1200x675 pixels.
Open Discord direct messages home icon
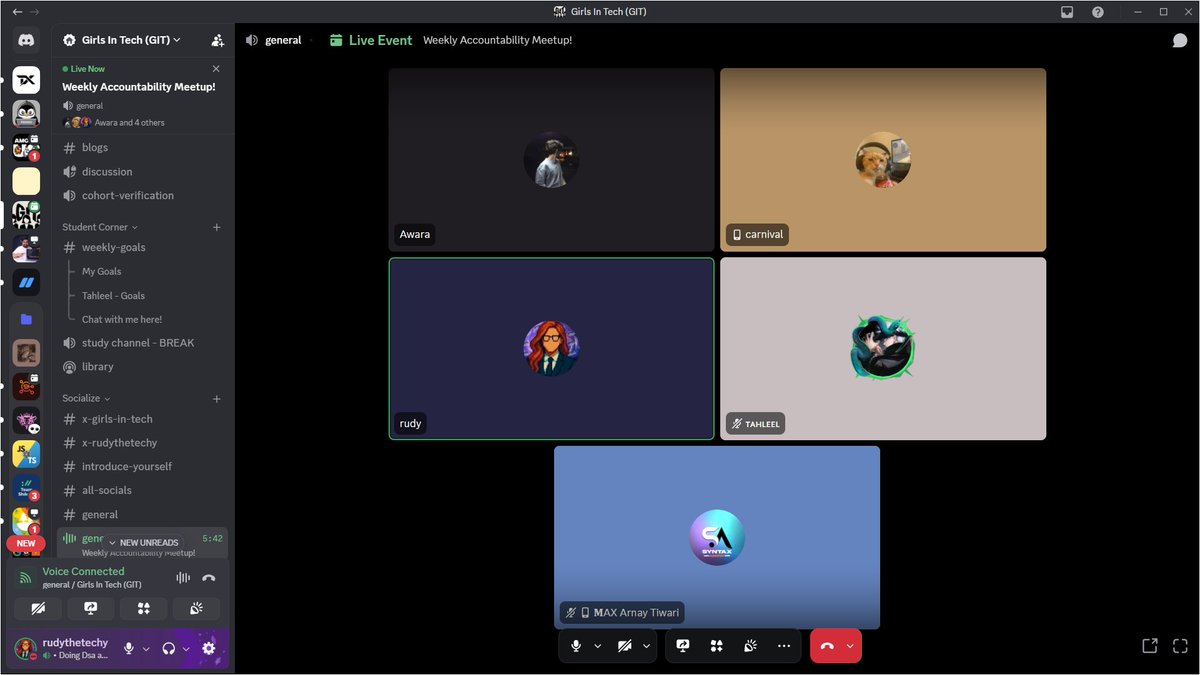[26, 41]
